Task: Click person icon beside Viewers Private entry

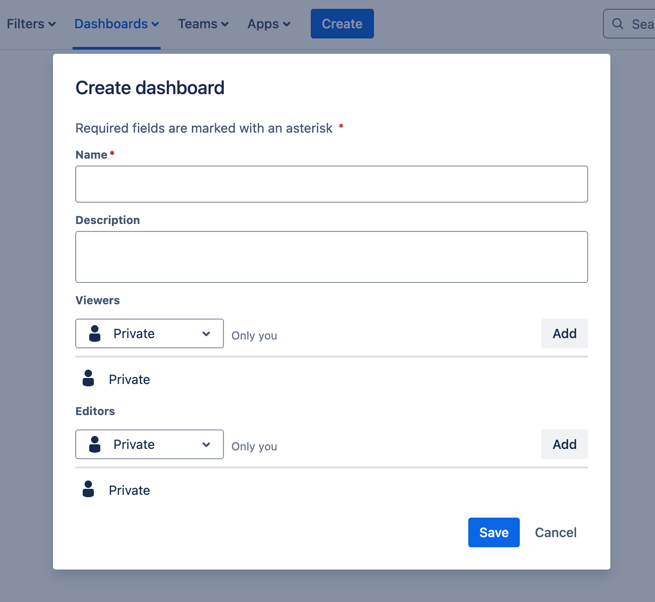Action: pos(88,379)
